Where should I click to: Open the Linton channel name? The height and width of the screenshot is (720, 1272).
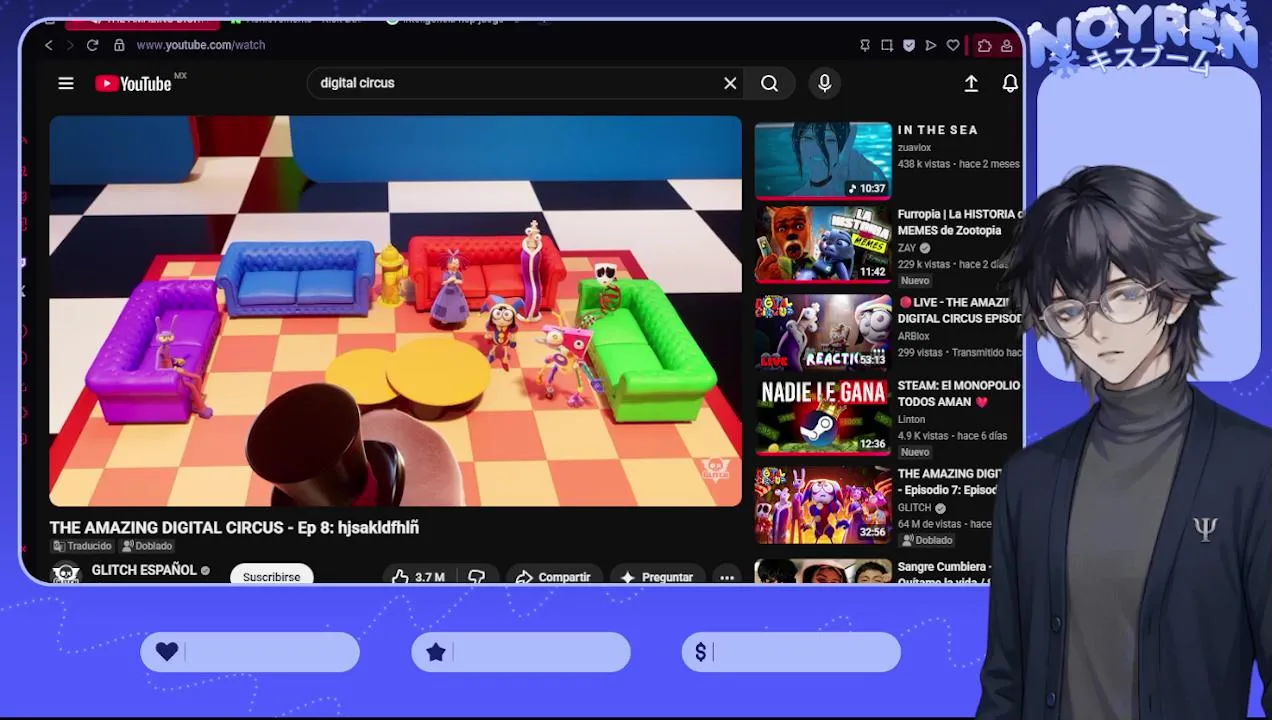(x=911, y=419)
